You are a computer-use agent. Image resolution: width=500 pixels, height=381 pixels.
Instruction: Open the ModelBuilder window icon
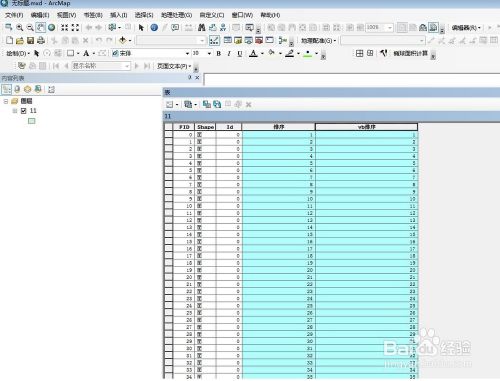283,41
